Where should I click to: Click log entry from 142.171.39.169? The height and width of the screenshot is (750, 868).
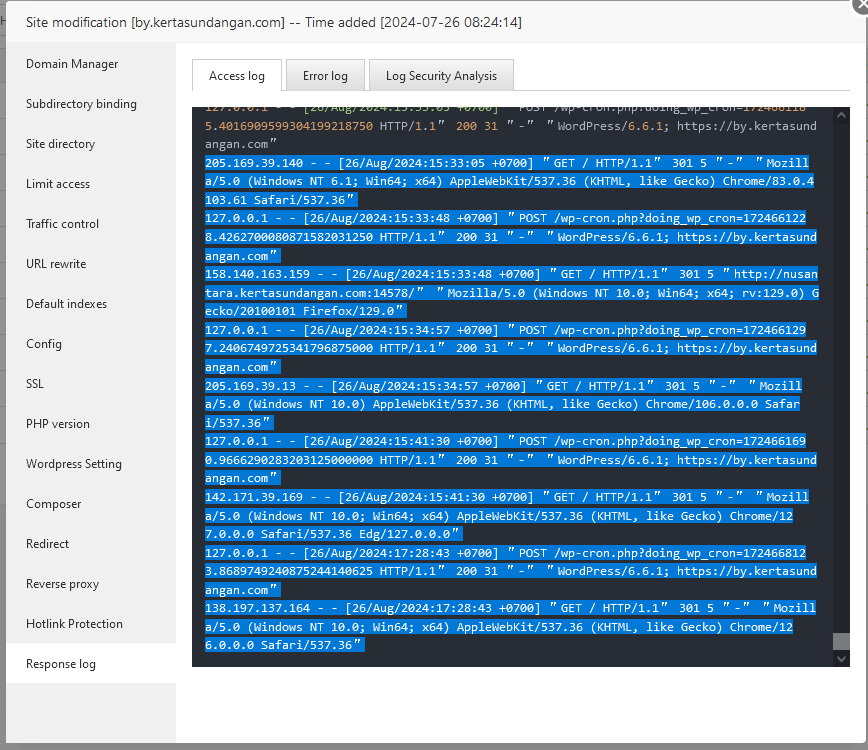pos(507,515)
